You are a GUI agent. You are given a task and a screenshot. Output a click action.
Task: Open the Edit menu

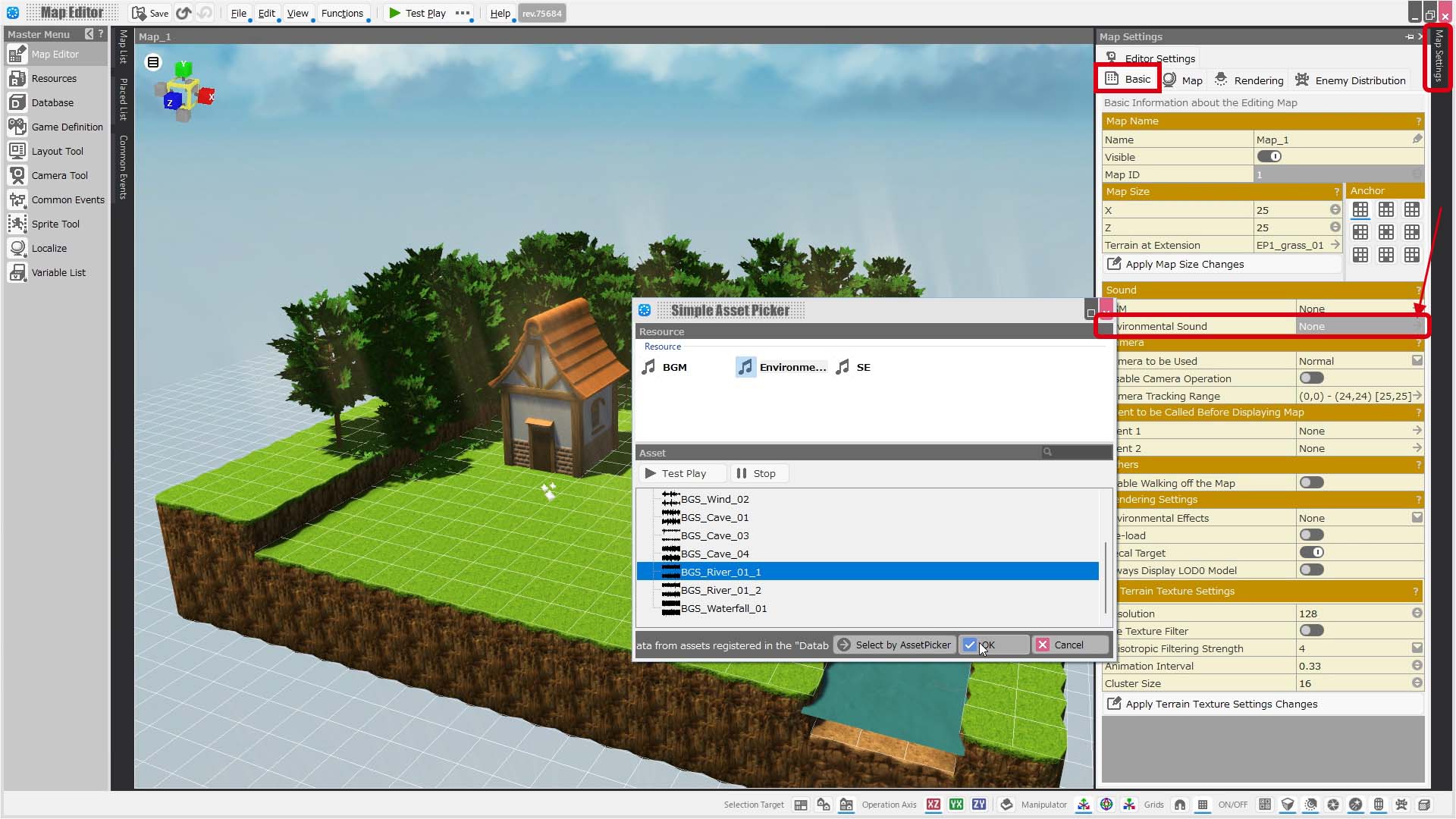click(x=266, y=13)
